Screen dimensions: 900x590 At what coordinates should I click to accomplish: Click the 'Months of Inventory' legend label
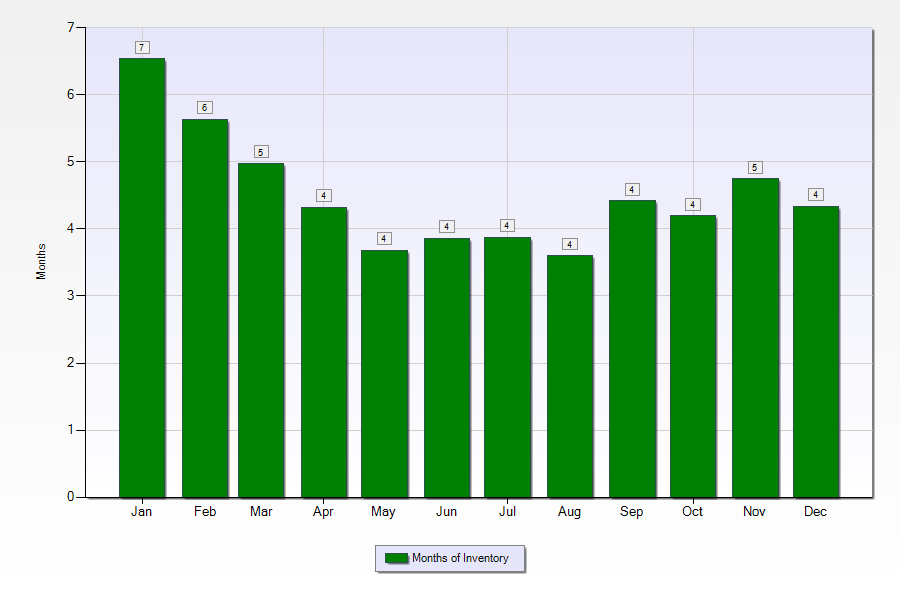coord(460,558)
